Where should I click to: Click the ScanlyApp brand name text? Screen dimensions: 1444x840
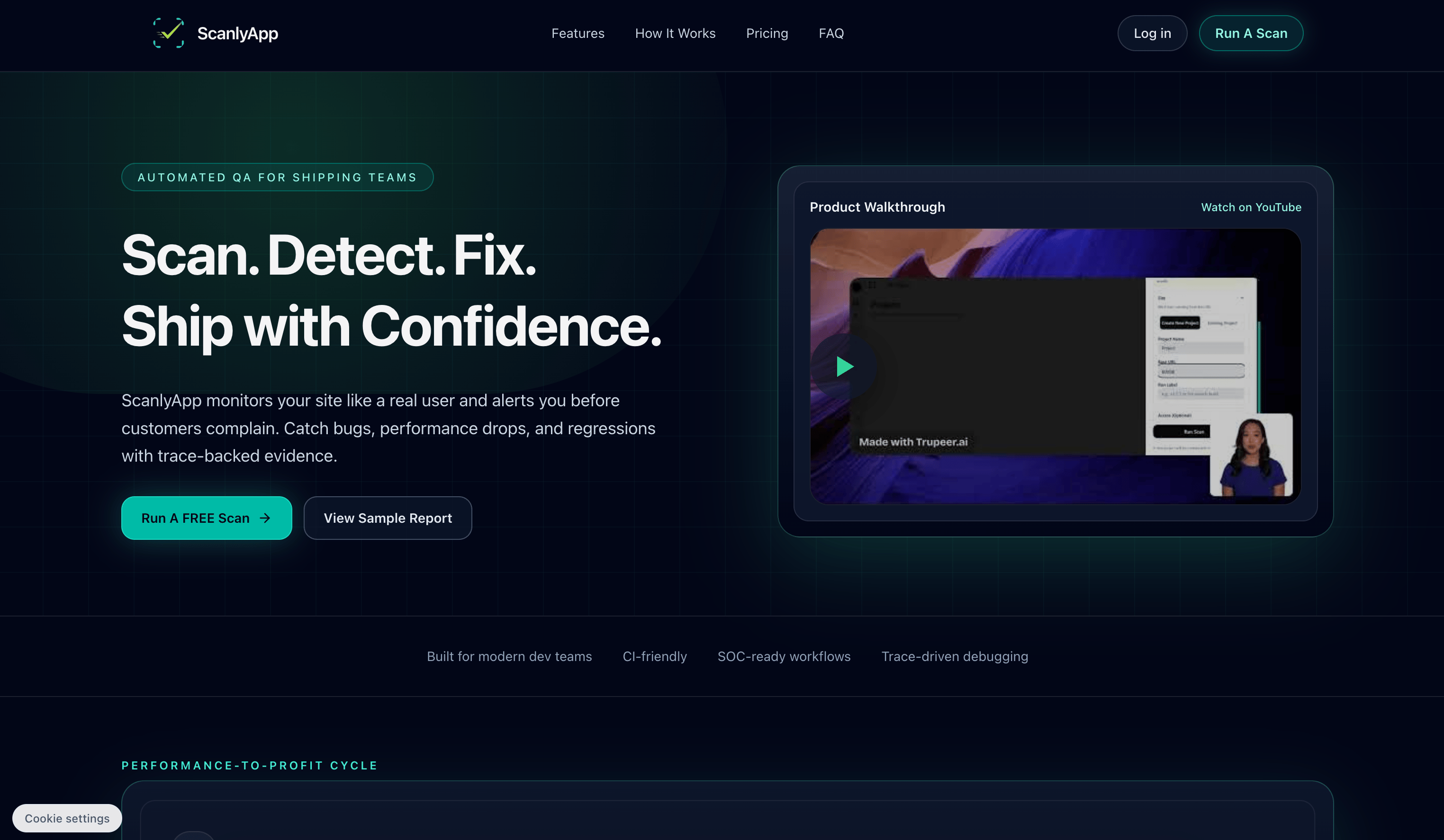coord(237,33)
